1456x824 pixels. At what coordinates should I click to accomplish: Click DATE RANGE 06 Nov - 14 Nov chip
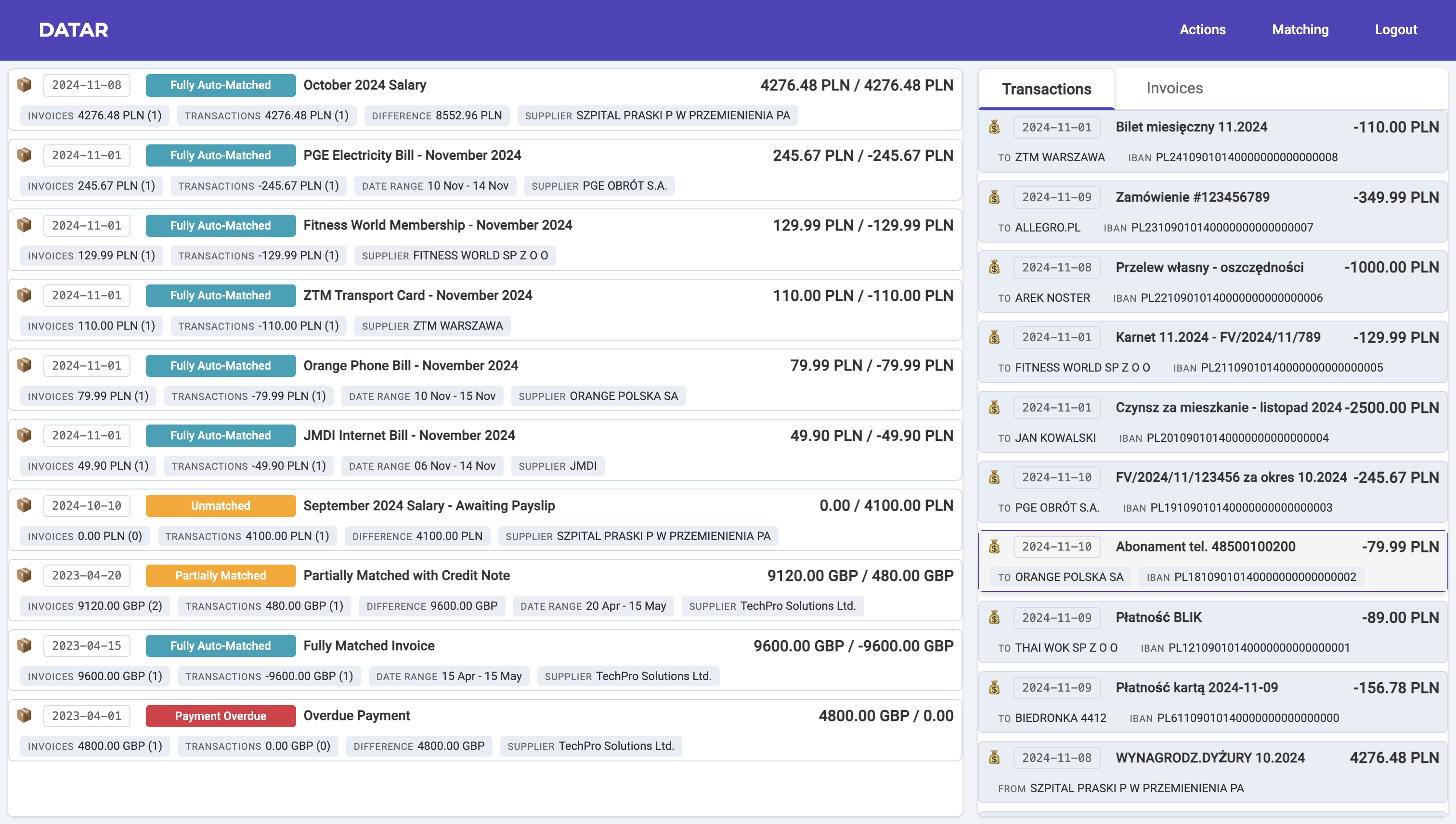click(422, 466)
